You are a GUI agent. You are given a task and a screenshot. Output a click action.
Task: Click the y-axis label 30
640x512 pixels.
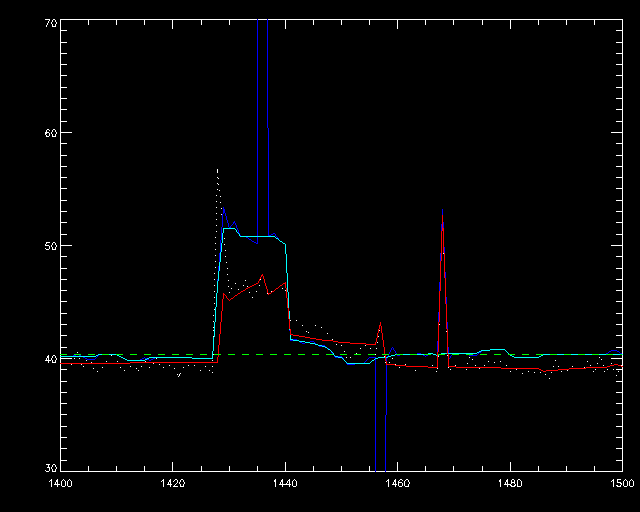click(51, 467)
